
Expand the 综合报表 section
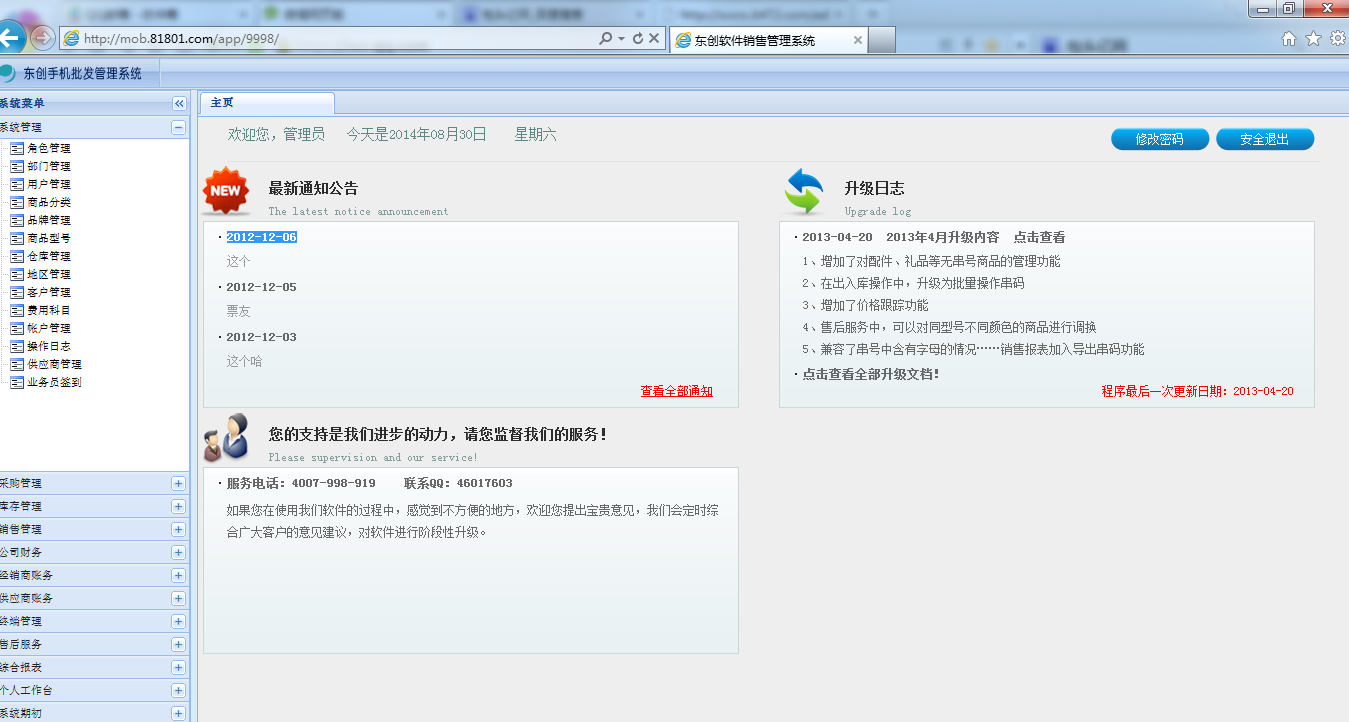point(178,667)
